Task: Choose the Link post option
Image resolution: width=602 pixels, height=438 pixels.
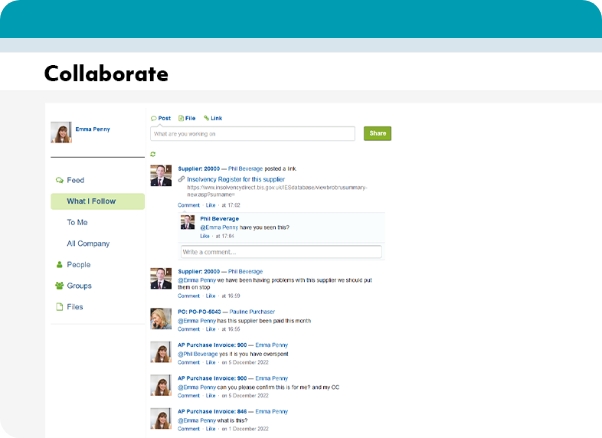Action: (206, 118)
